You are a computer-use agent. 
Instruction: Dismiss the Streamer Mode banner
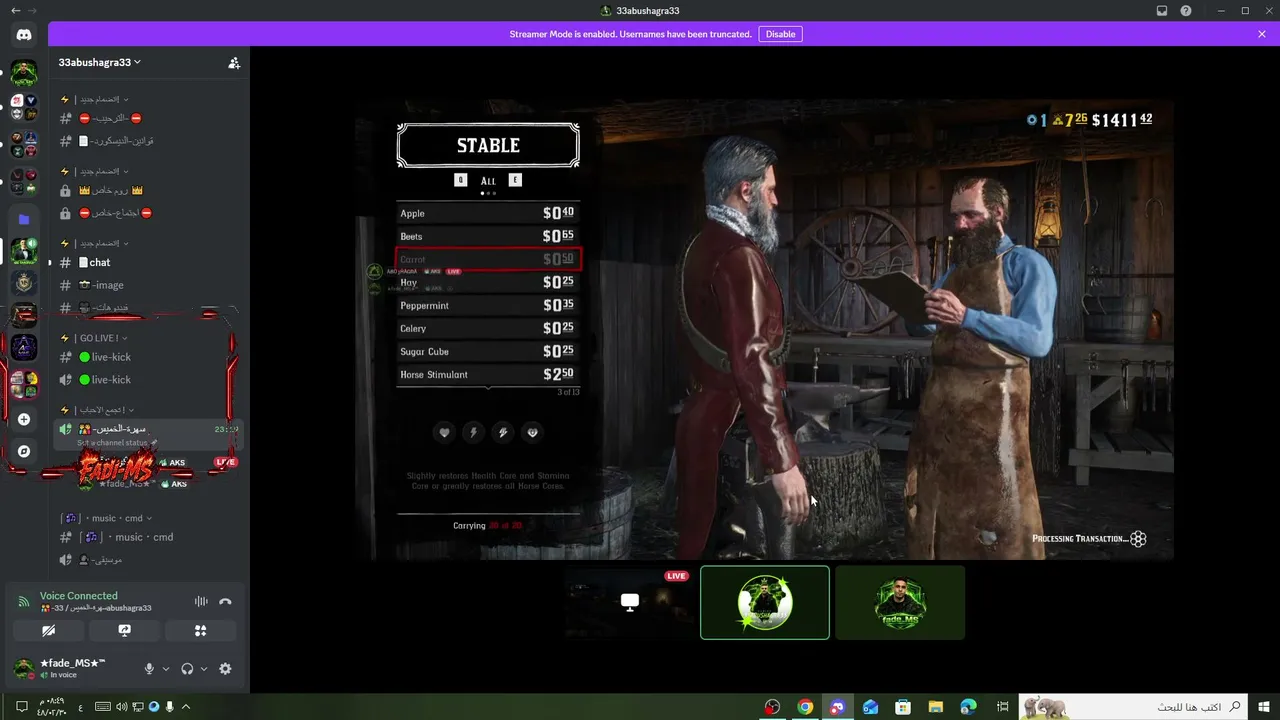pyautogui.click(x=1262, y=34)
